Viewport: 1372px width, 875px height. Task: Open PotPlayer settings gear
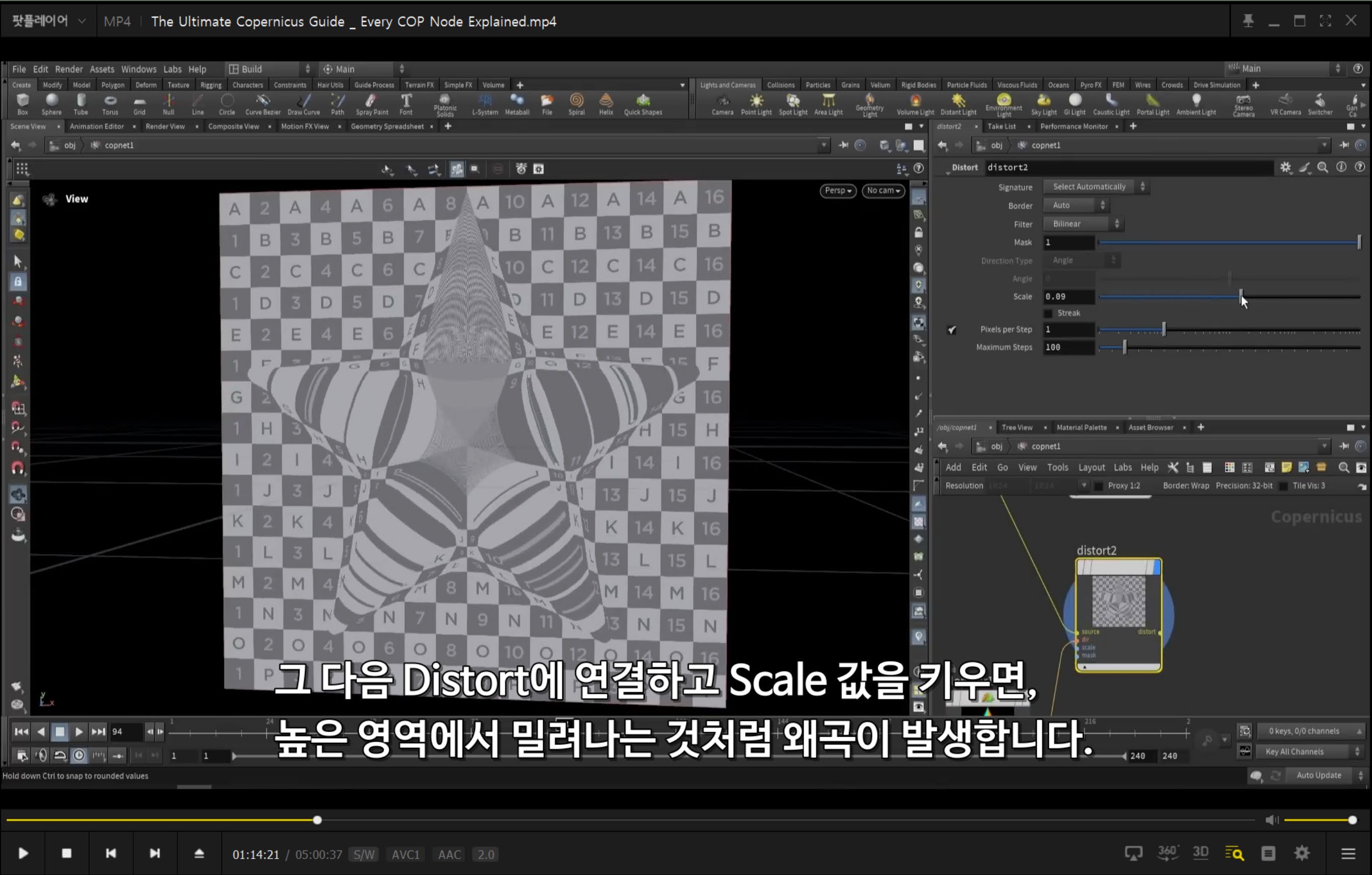(x=1302, y=854)
